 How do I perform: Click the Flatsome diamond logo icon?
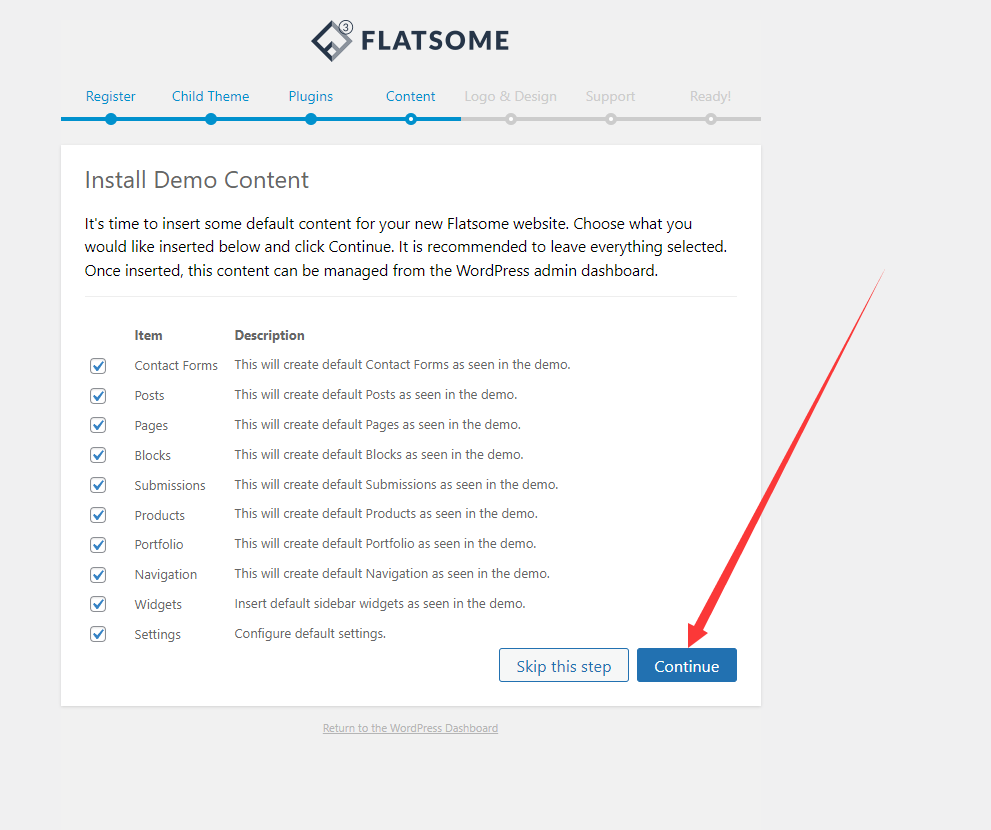(x=332, y=40)
